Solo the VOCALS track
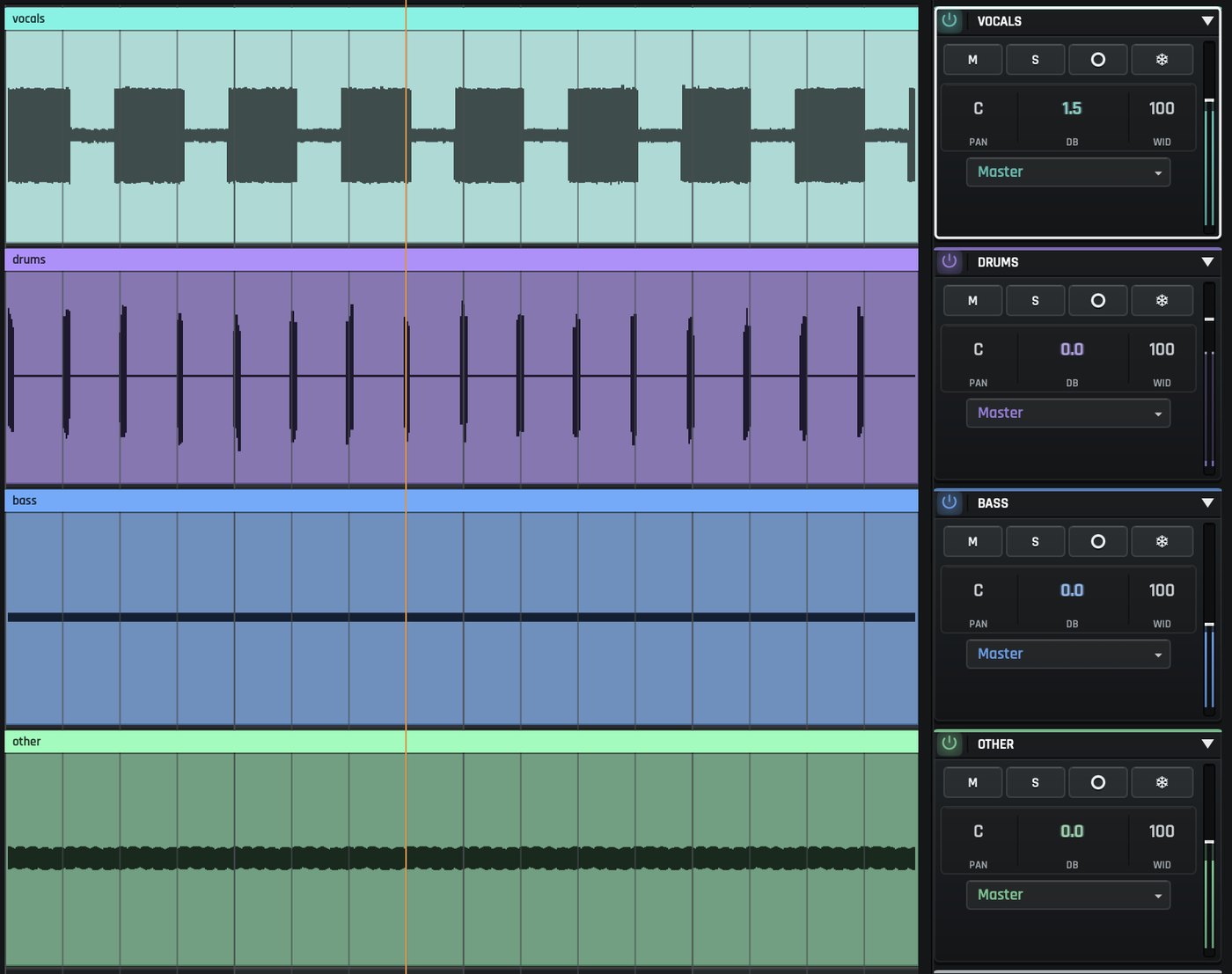The height and width of the screenshot is (974, 1232). [1035, 60]
